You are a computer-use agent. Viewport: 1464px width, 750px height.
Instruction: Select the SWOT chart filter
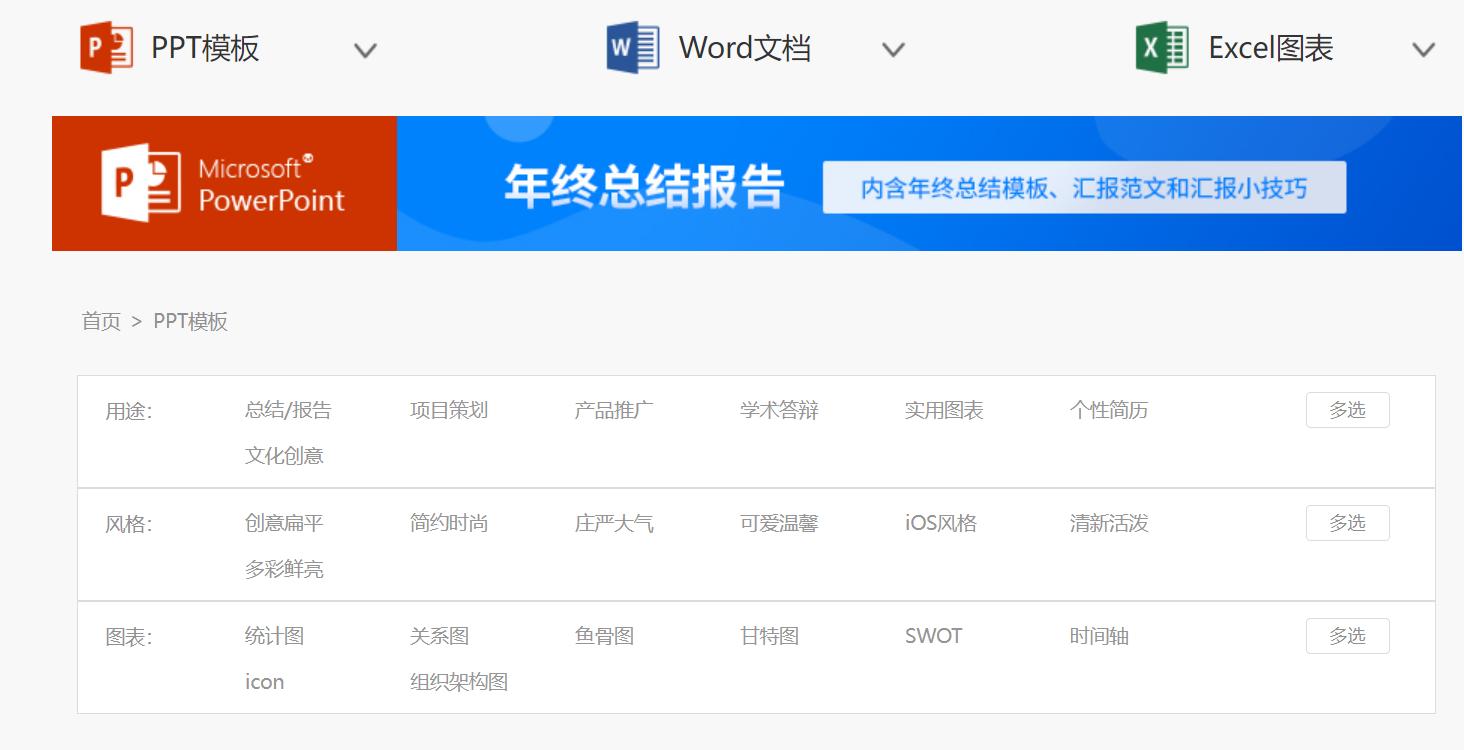point(933,635)
